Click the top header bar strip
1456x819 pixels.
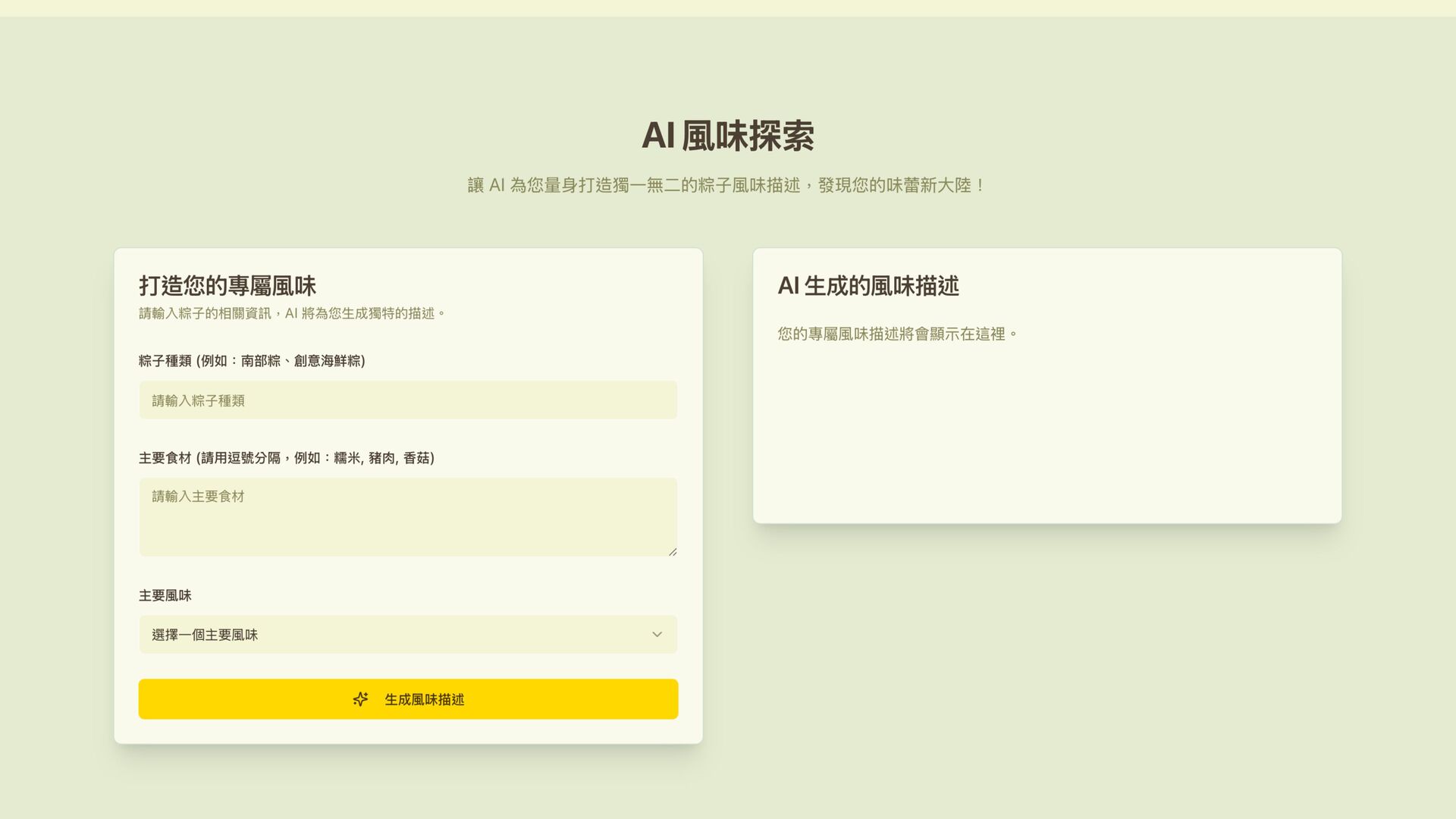point(728,8)
